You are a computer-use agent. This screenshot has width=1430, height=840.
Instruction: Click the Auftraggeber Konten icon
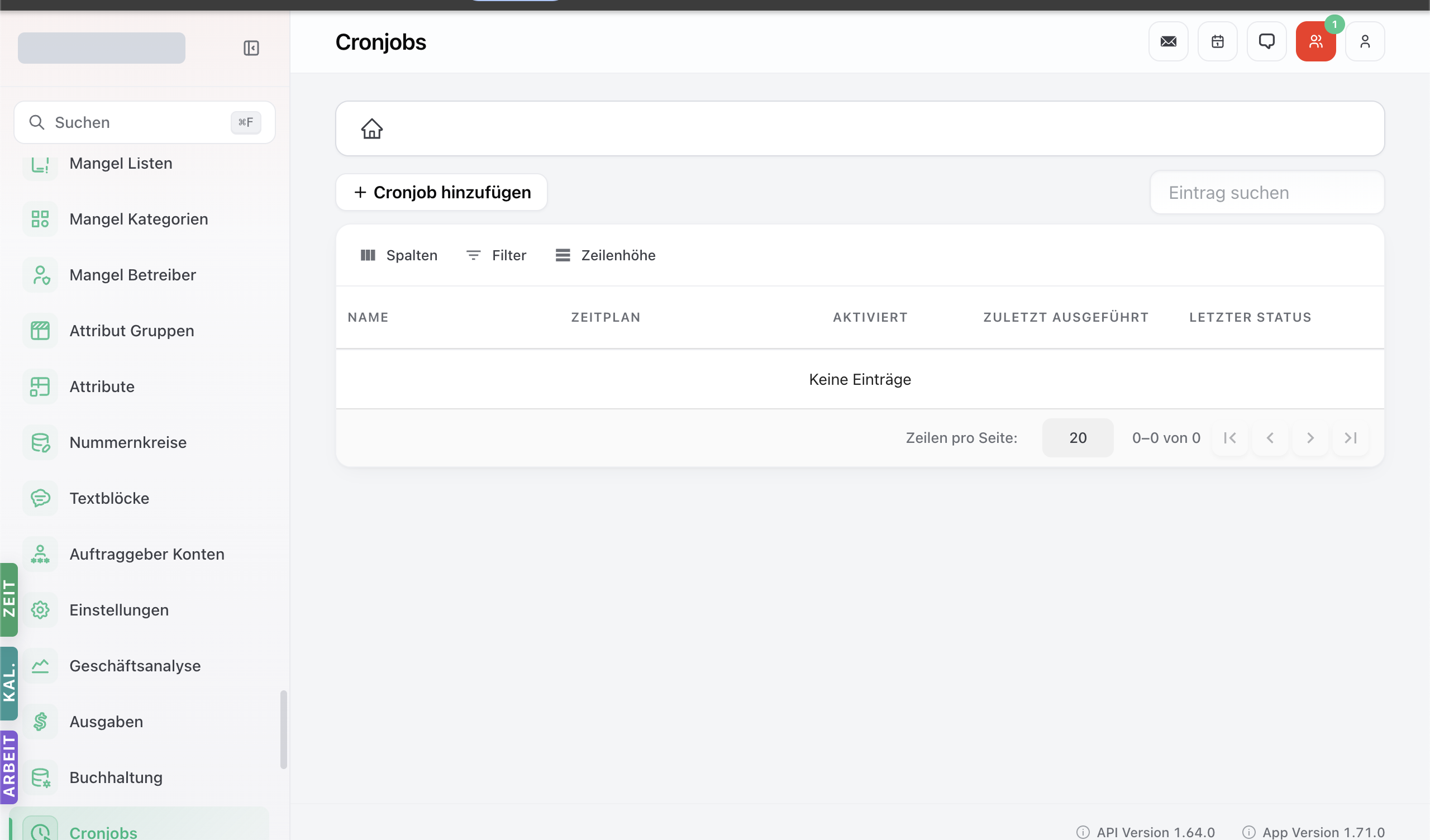(40, 554)
